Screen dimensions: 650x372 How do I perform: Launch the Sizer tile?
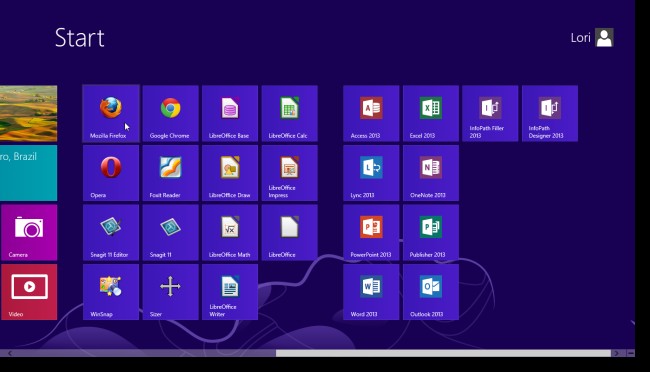tap(170, 292)
